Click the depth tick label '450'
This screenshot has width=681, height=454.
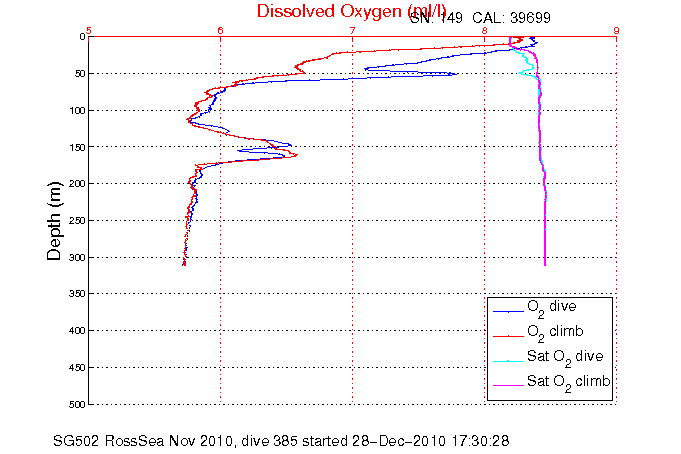pyautogui.click(x=77, y=368)
